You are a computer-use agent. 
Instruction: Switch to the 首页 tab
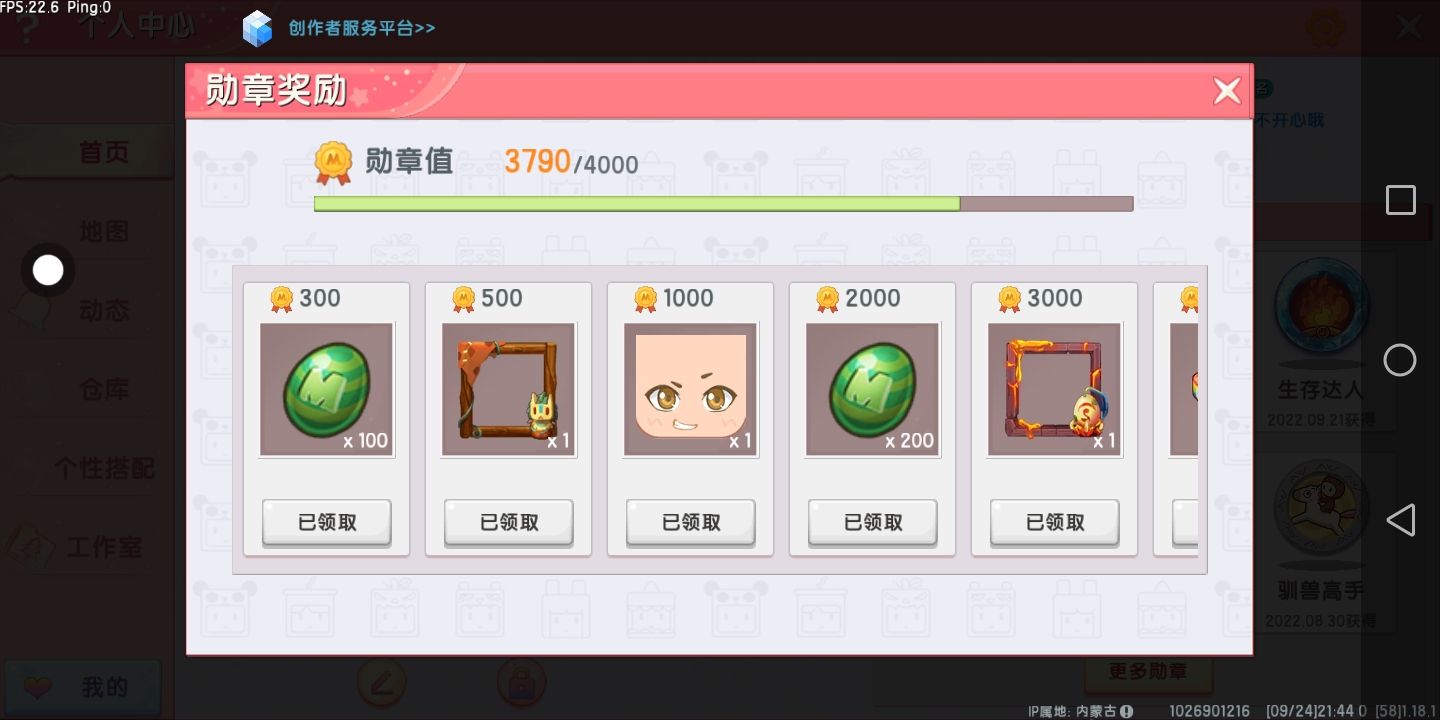tap(104, 152)
